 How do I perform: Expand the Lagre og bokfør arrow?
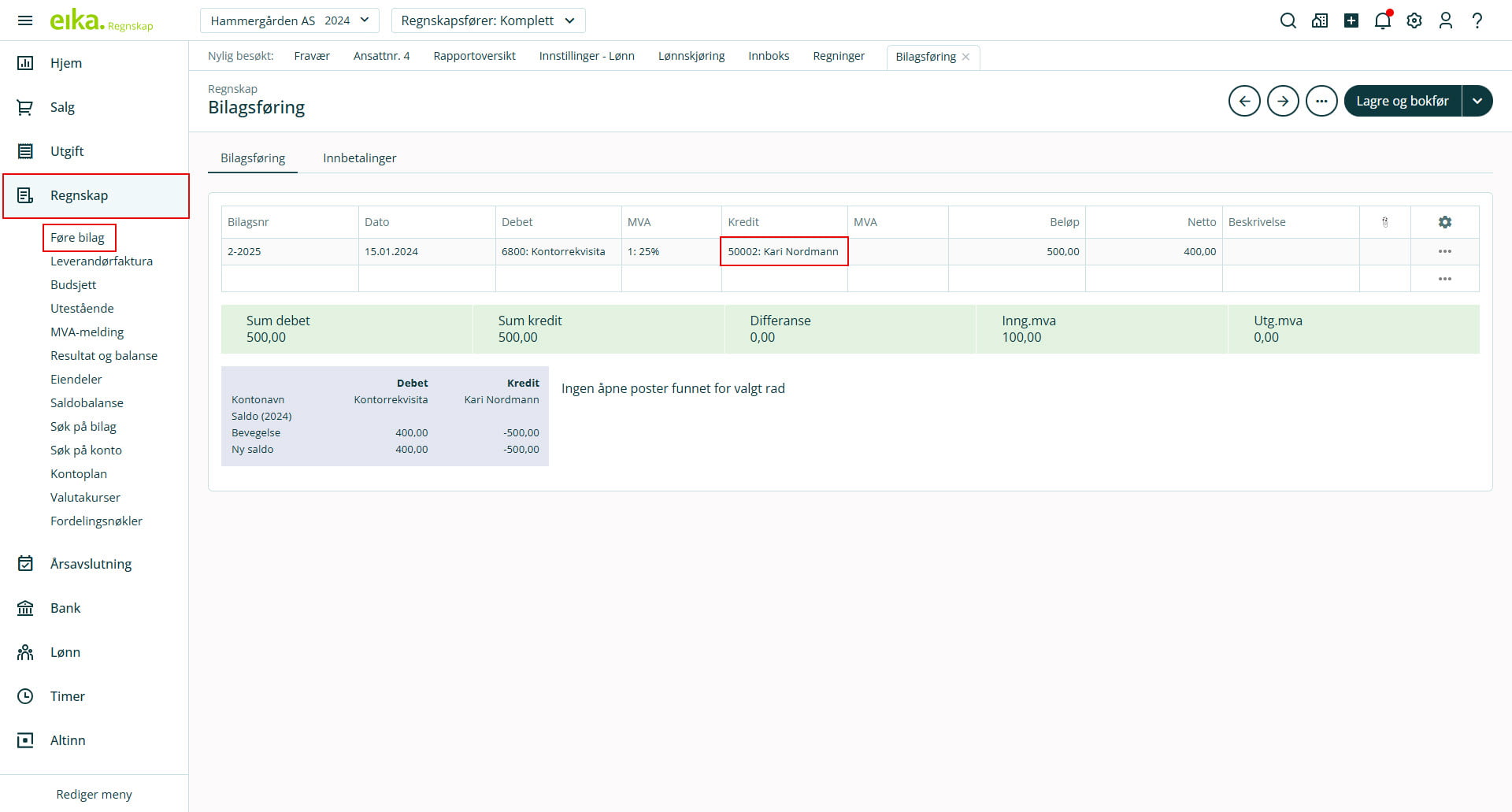tap(1477, 101)
